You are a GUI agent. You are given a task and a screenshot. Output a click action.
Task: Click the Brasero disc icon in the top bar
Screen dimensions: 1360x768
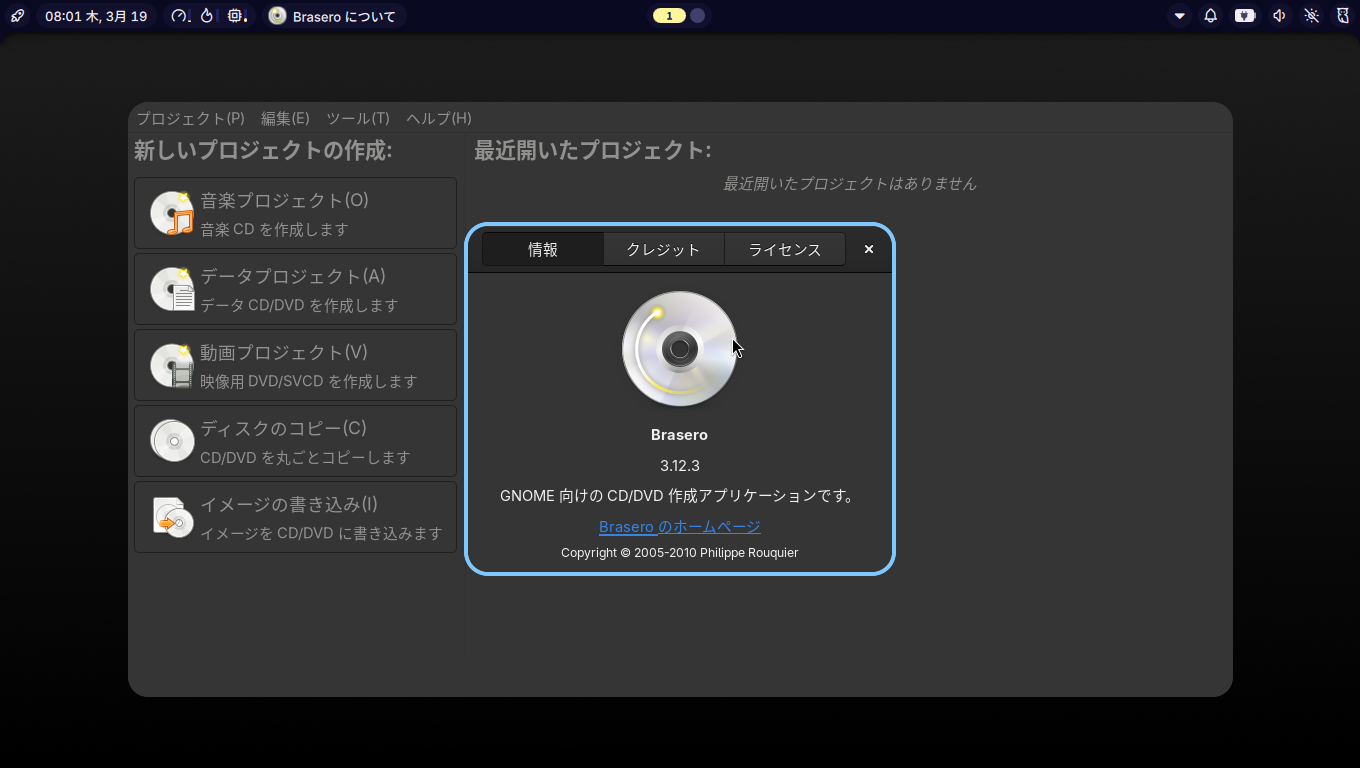coord(277,16)
